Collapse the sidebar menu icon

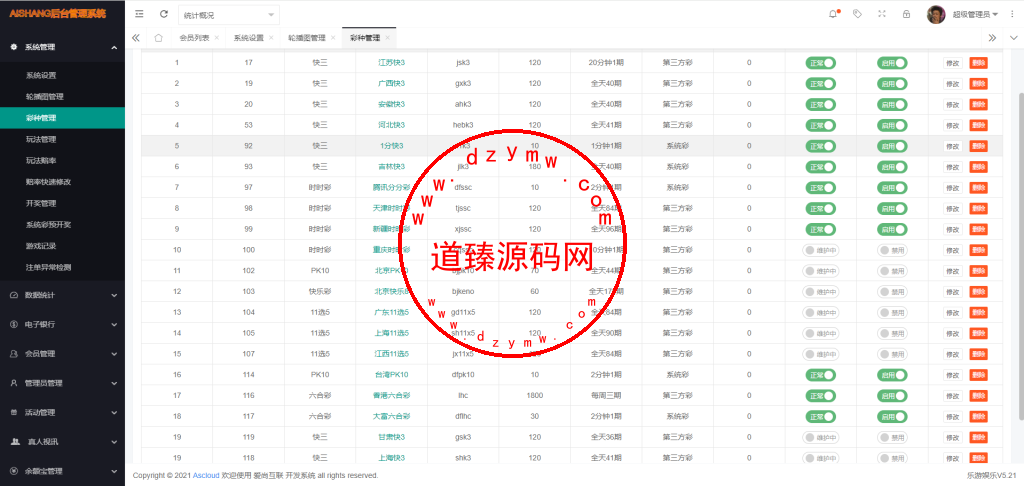tap(139, 14)
